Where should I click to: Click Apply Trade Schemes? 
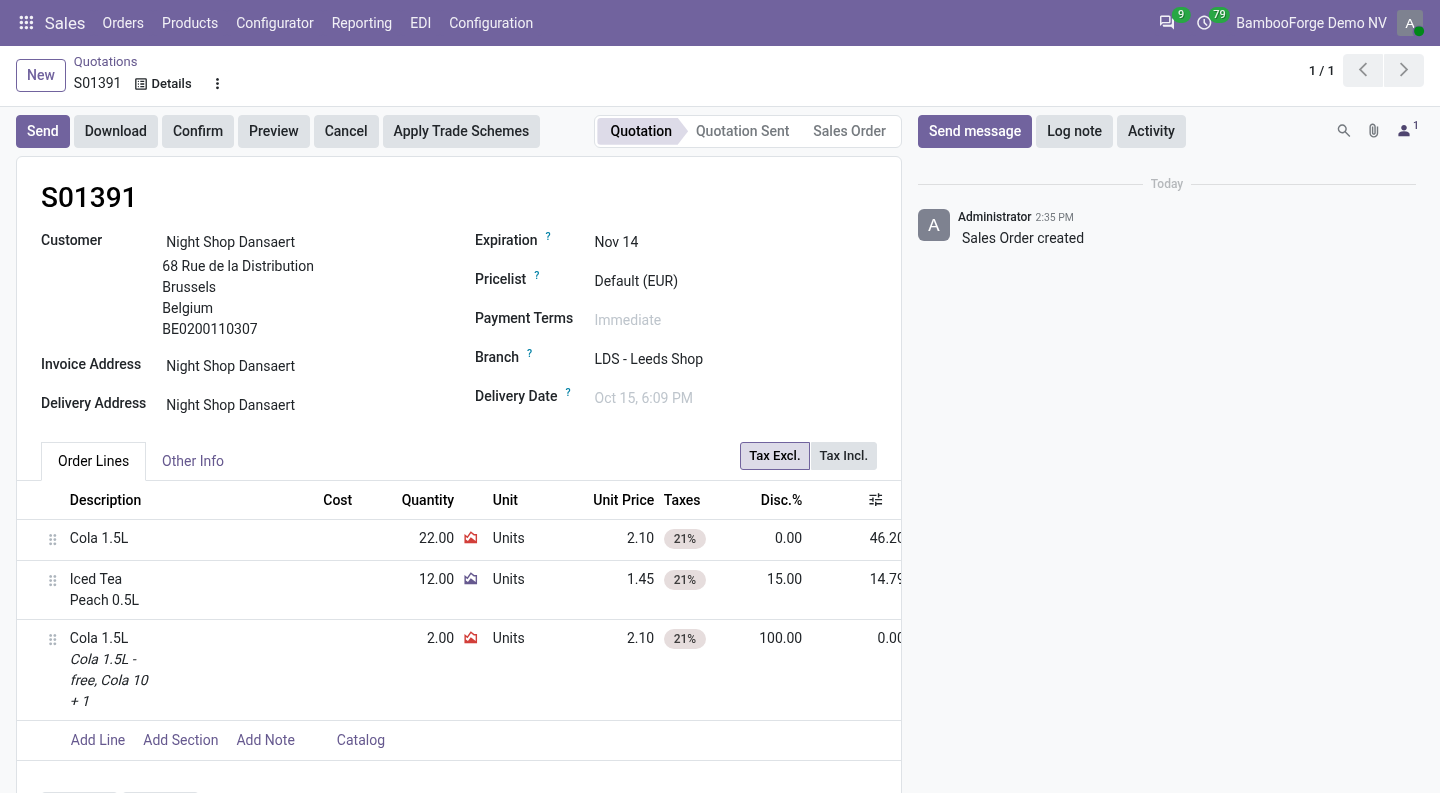pyautogui.click(x=461, y=131)
